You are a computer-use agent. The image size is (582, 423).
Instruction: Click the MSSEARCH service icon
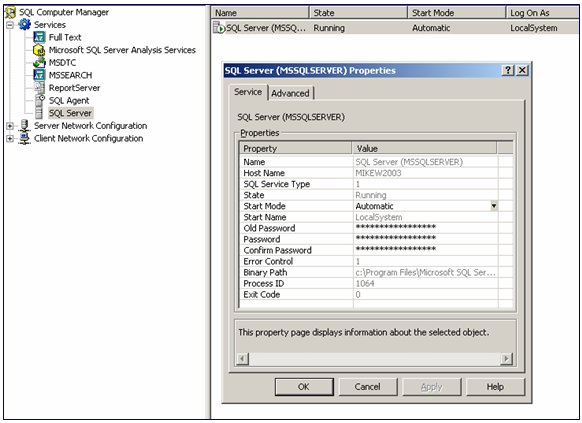coord(39,75)
